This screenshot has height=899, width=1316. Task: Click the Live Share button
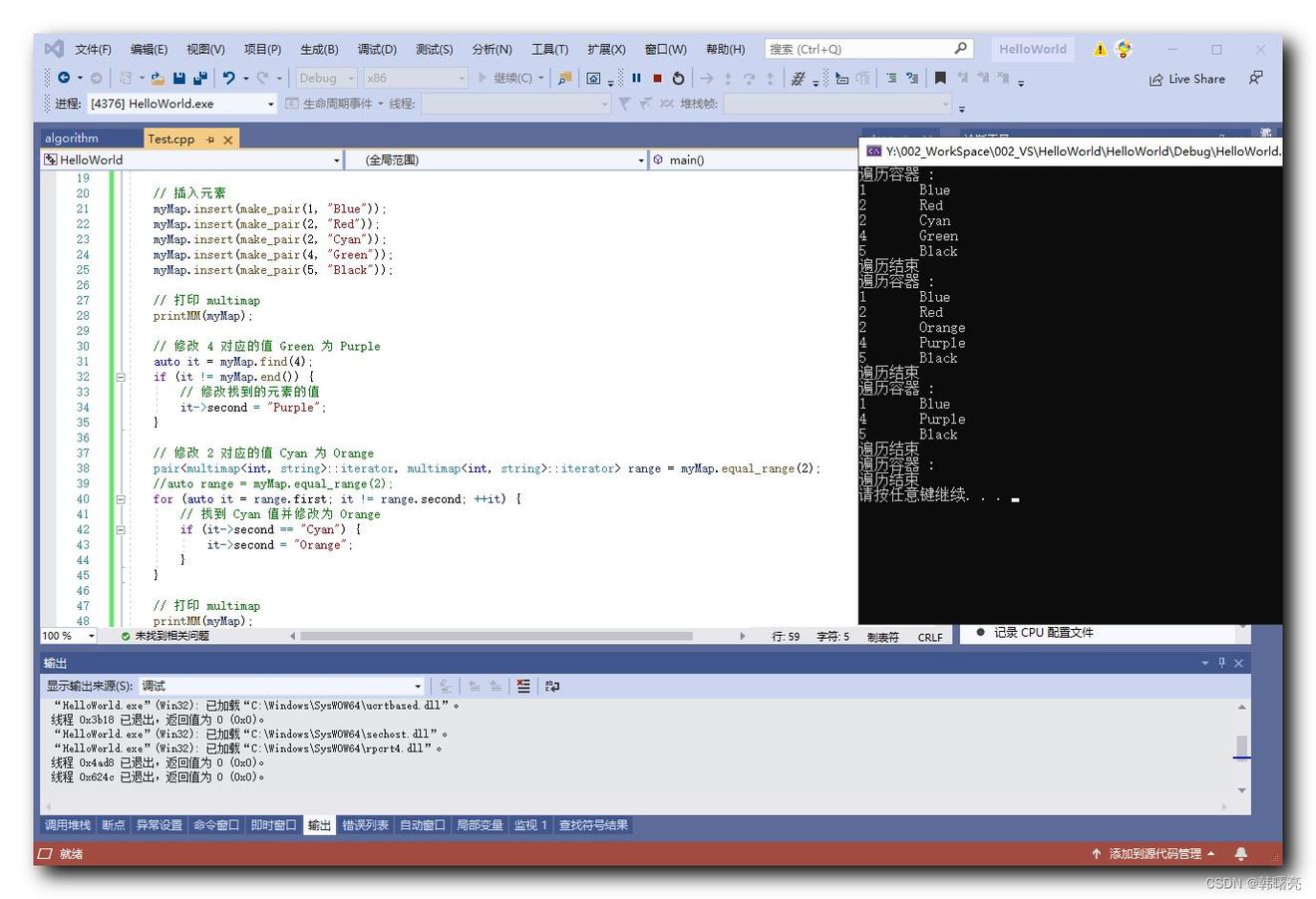1186,79
